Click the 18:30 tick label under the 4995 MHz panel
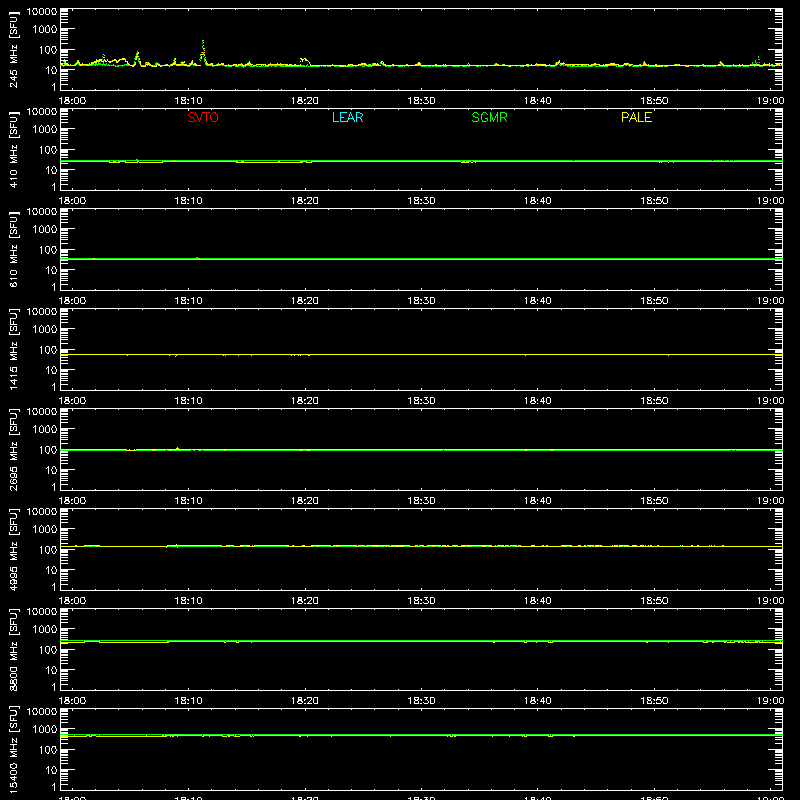 tap(421, 601)
